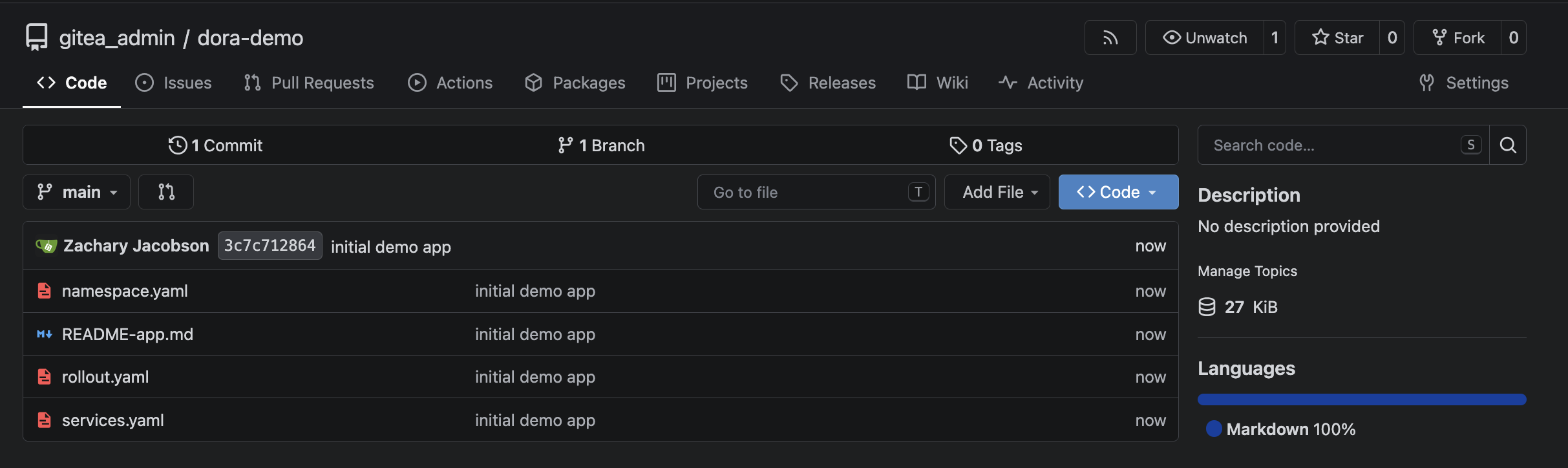The height and width of the screenshot is (468, 1568).
Task: View the Activity tab
Action: coord(1041,83)
